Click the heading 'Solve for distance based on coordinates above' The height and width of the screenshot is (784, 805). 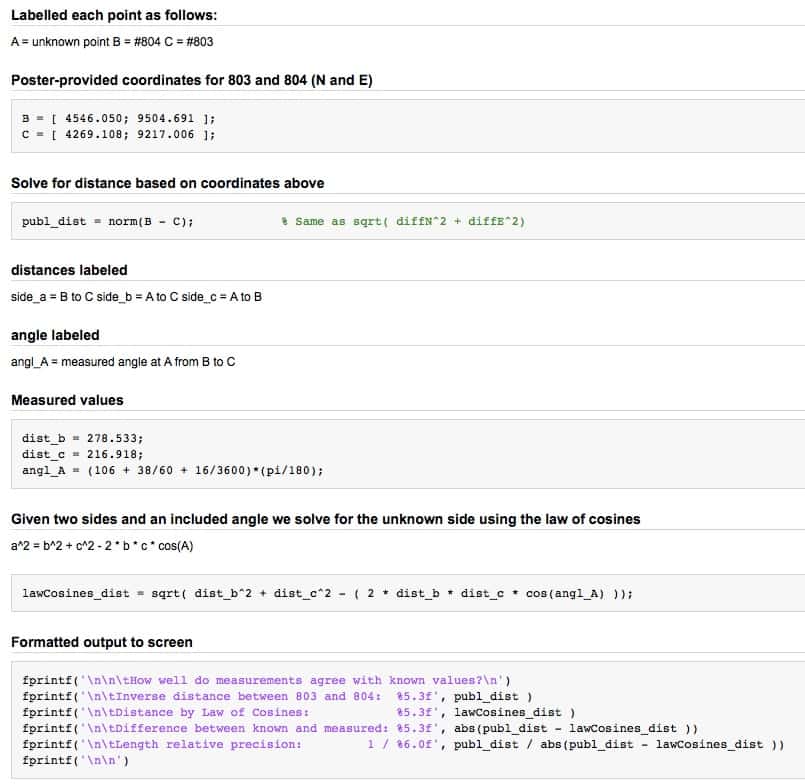(168, 183)
